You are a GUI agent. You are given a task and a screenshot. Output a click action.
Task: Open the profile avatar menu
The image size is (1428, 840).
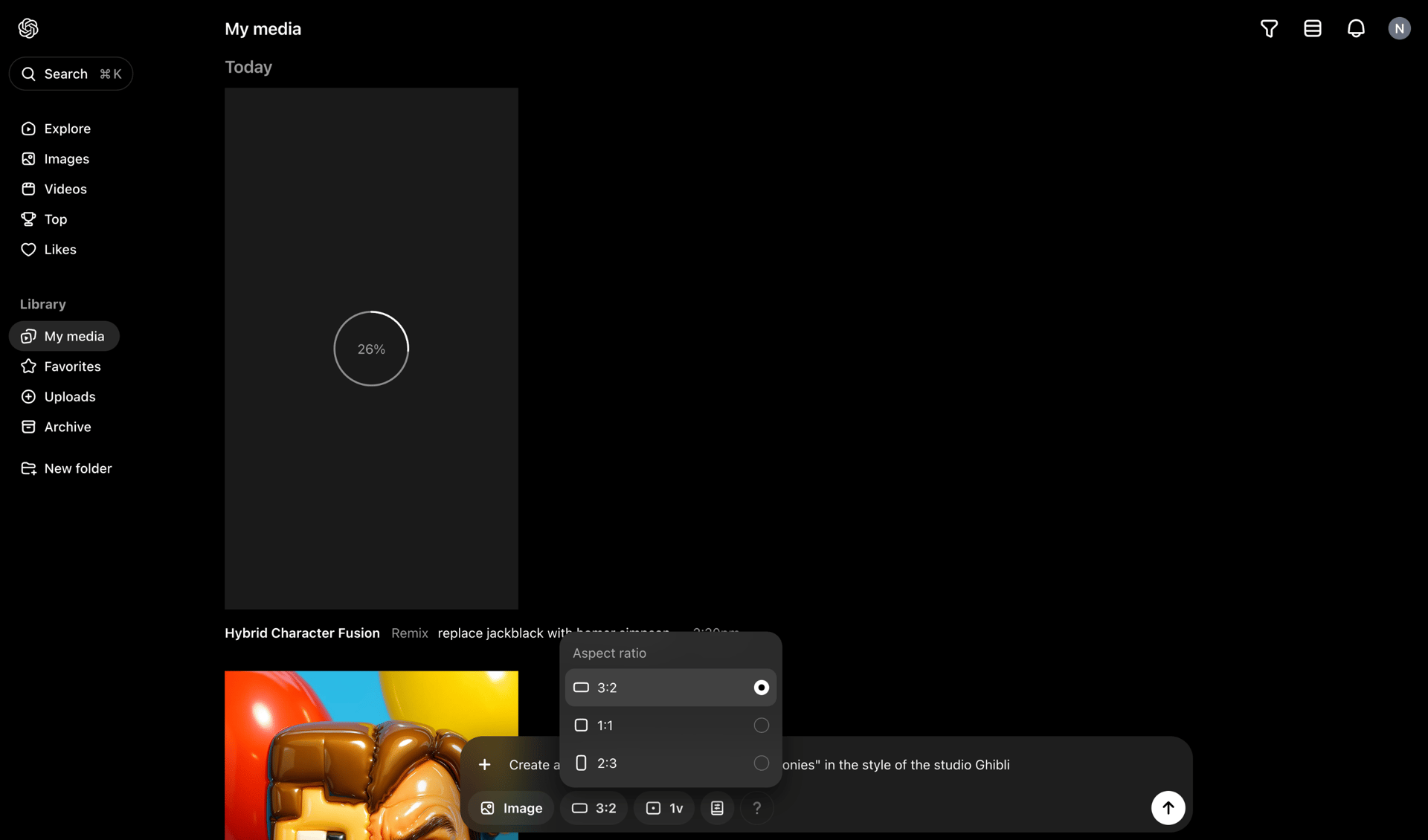(1399, 28)
